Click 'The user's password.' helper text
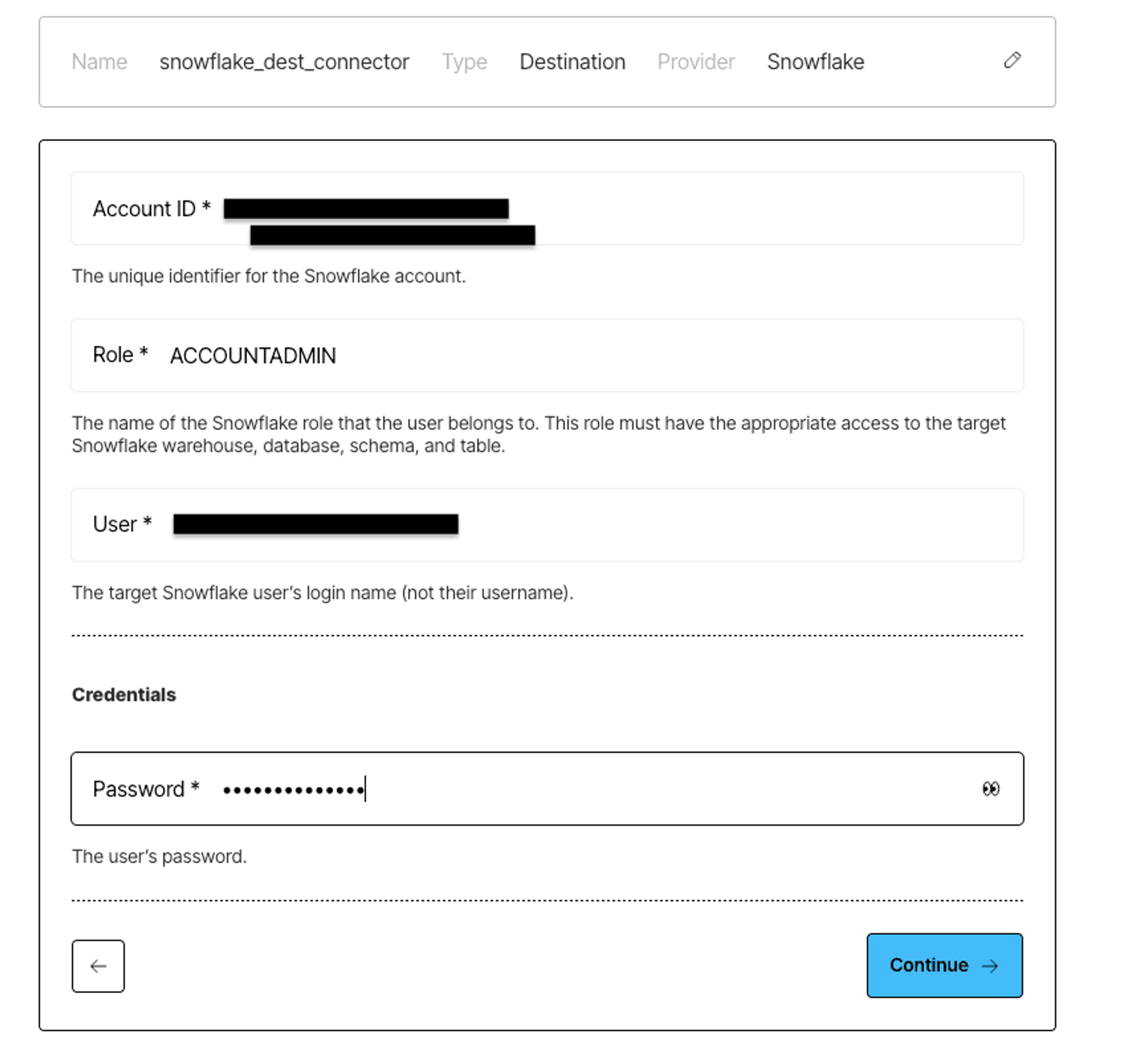 coord(159,856)
